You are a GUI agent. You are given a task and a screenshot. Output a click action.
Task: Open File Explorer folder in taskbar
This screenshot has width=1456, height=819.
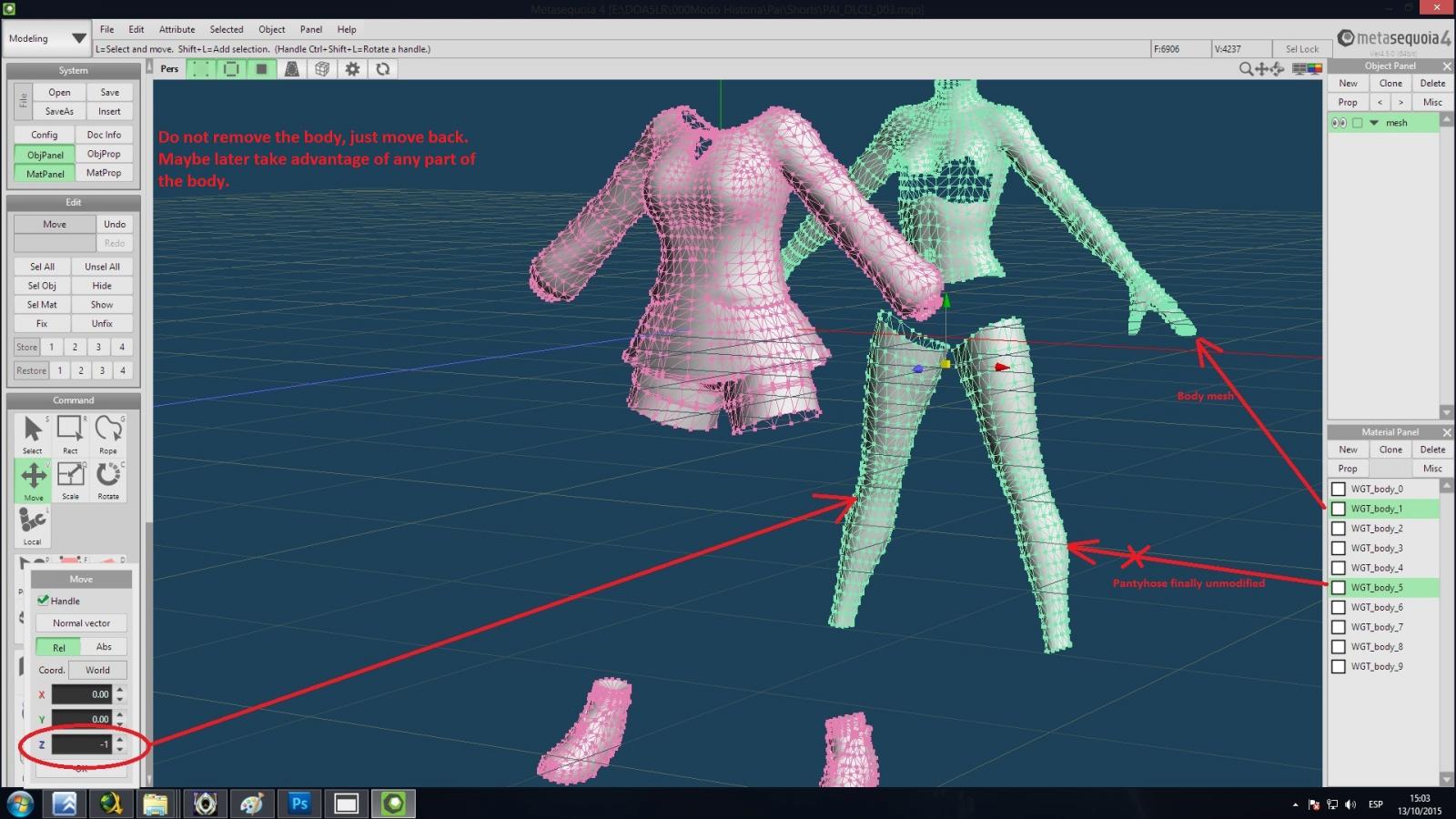156,804
